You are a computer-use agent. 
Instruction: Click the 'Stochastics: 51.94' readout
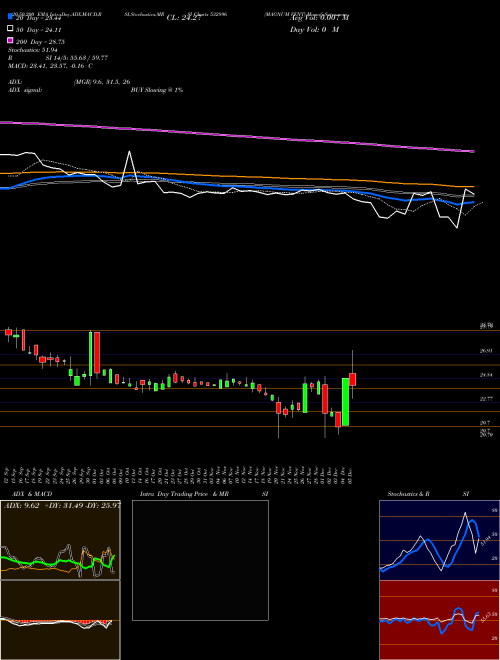[33, 50]
